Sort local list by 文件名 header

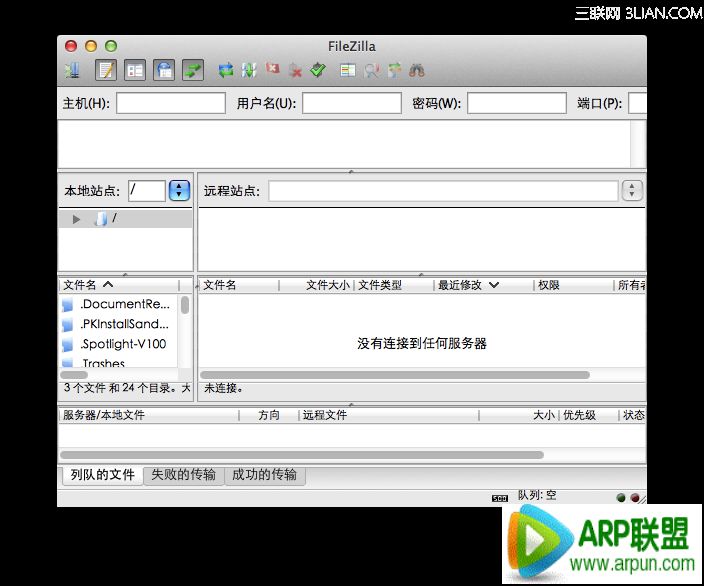[x=119, y=285]
